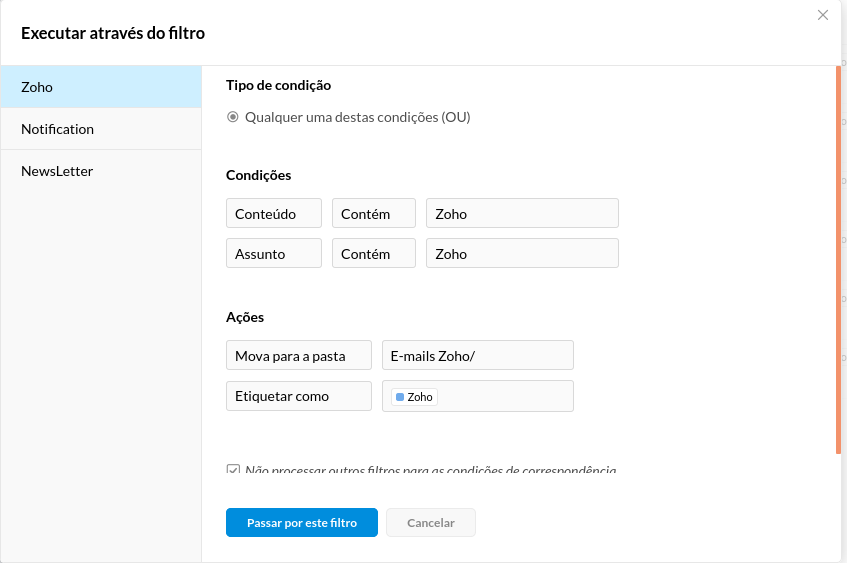The width and height of the screenshot is (847, 563).
Task: Click the orange vertical scrollbar
Action: [x=838, y=259]
